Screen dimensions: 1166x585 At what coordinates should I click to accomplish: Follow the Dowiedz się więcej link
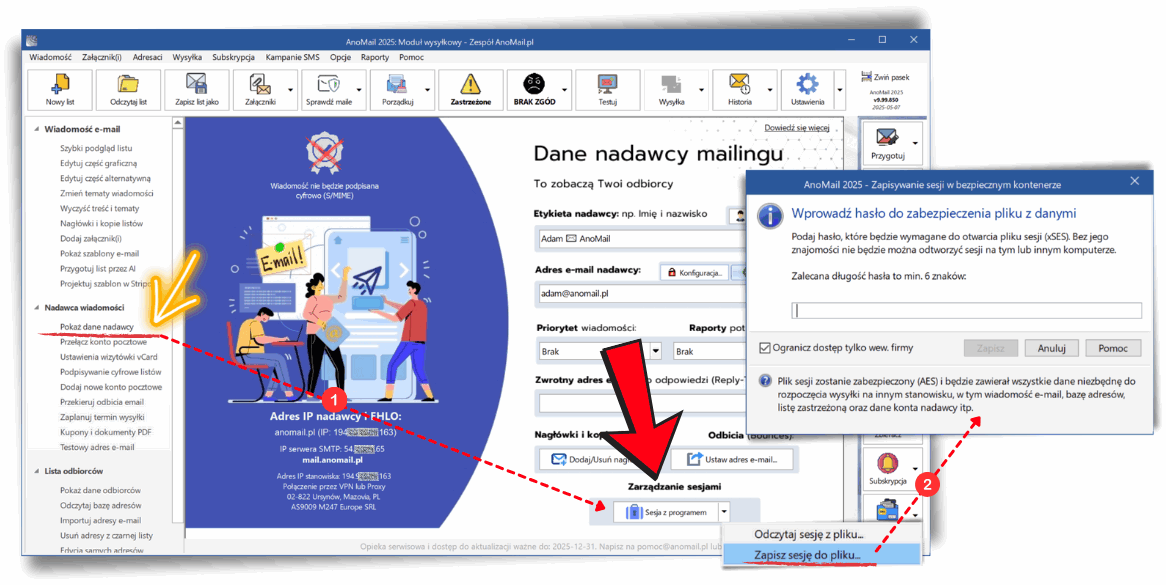point(796,128)
